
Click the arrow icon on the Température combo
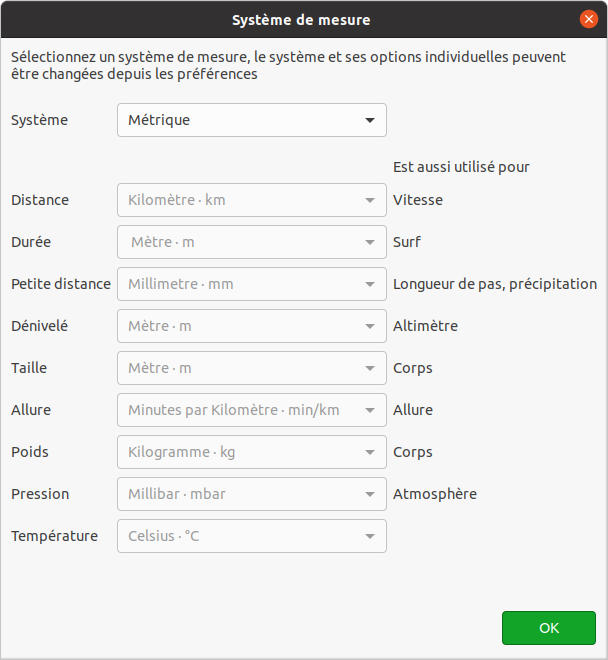370,536
